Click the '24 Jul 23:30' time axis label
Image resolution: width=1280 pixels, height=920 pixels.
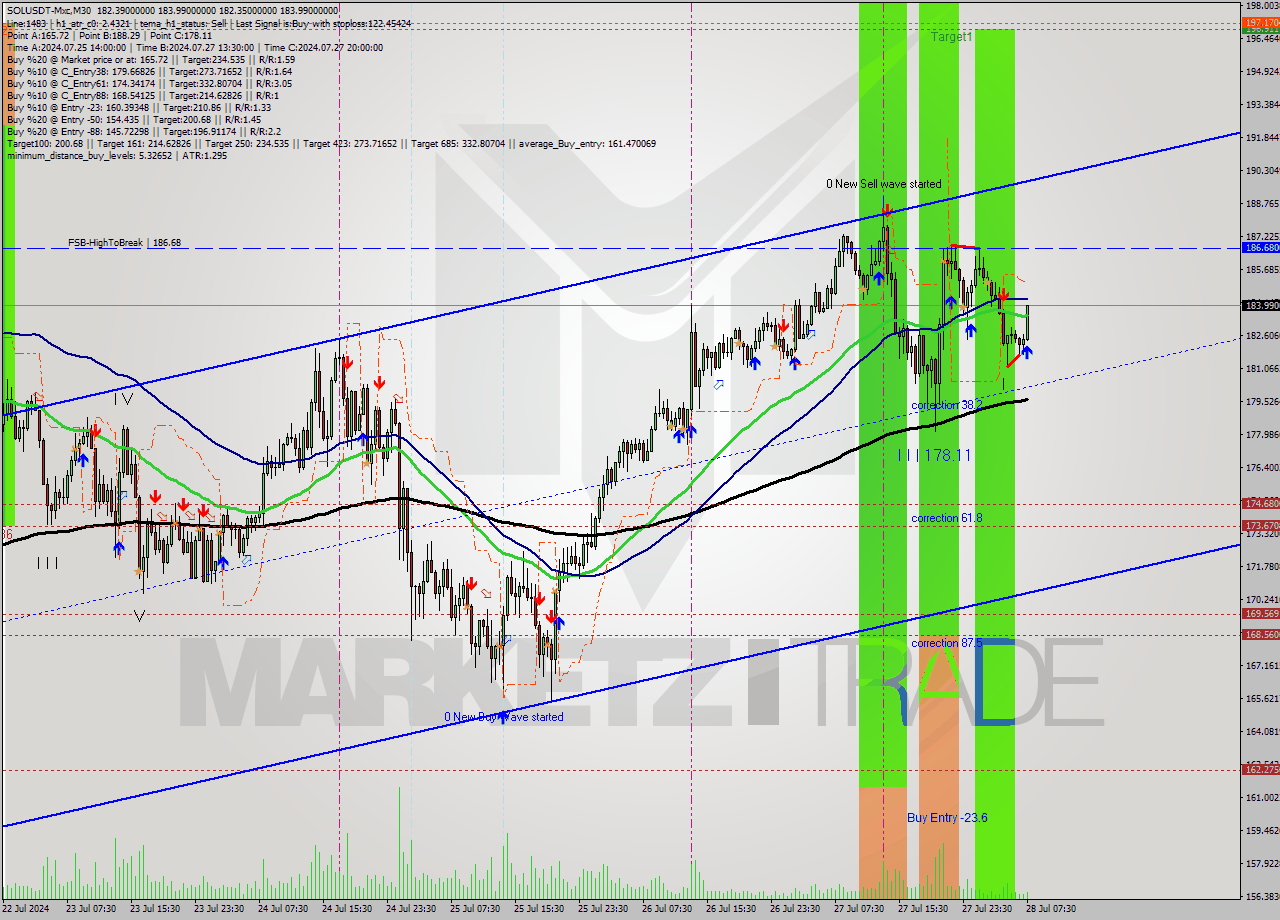click(x=411, y=909)
